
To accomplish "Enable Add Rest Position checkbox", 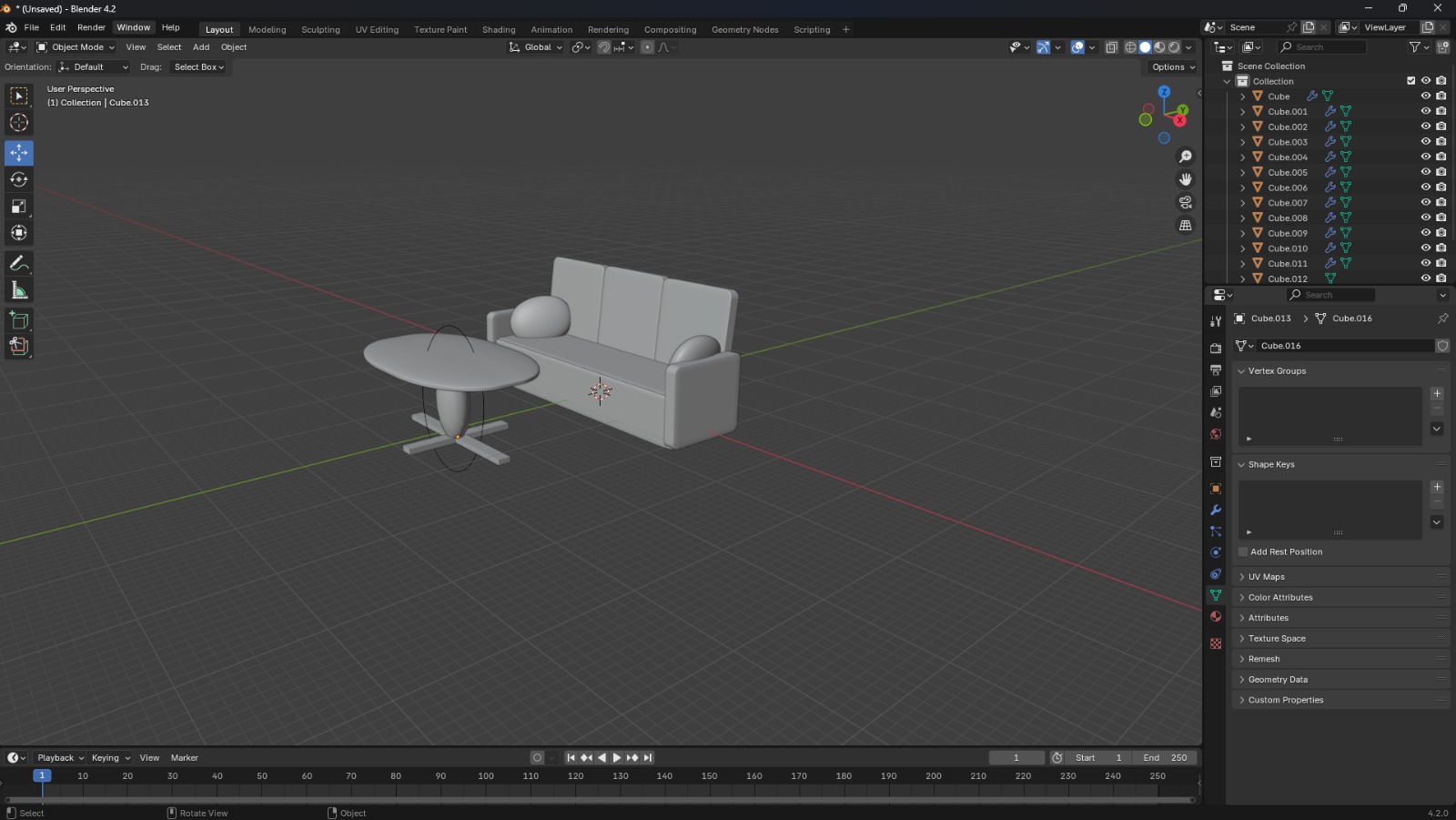I will click(x=1244, y=552).
